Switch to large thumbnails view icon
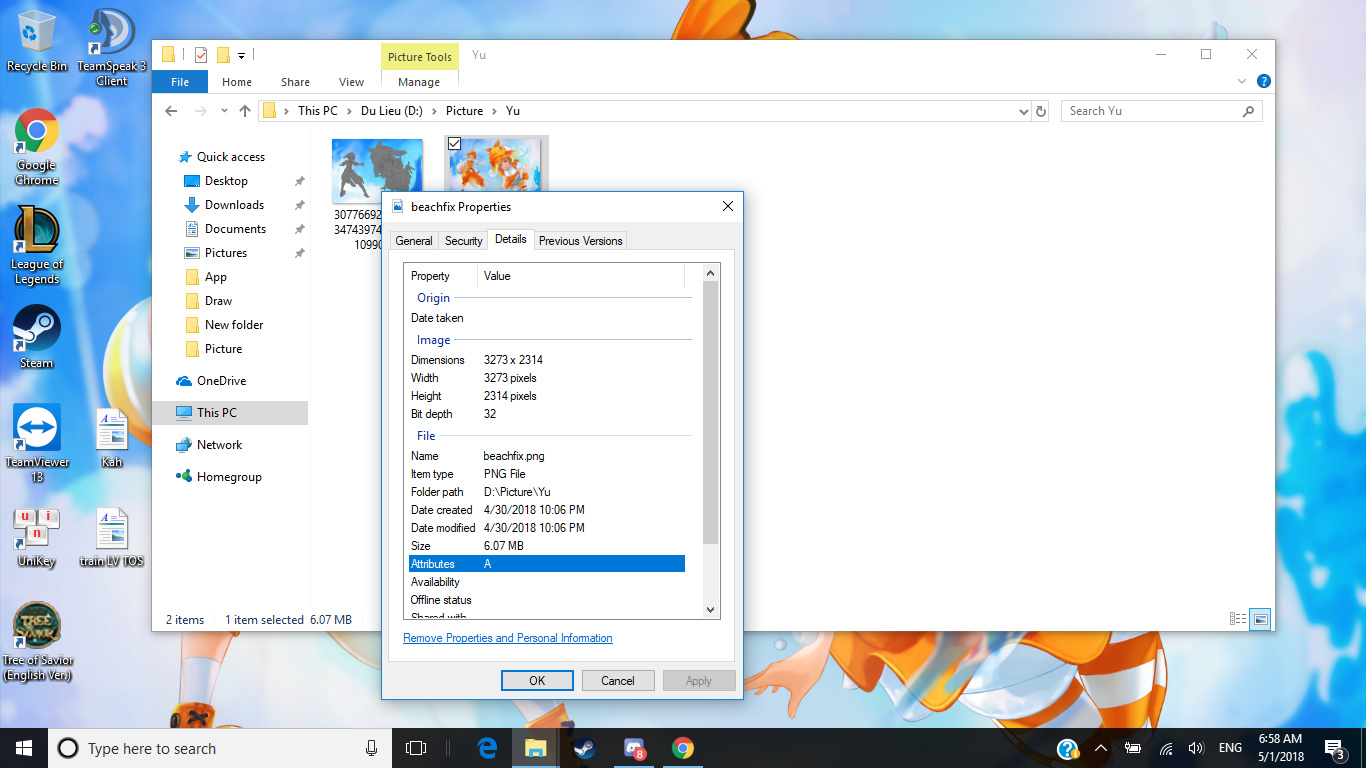 coord(1261,619)
